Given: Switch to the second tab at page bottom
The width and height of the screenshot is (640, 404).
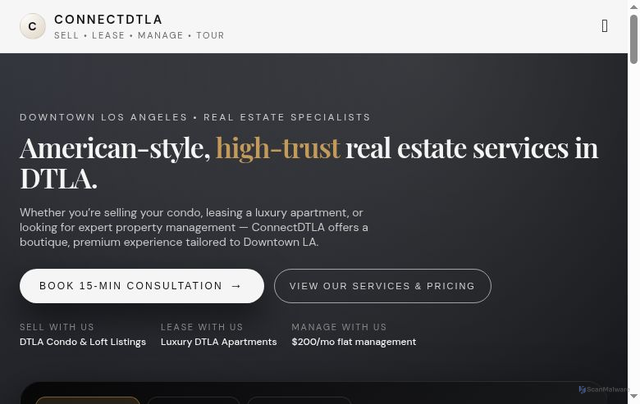Looking at the screenshot, I should point(194,400).
